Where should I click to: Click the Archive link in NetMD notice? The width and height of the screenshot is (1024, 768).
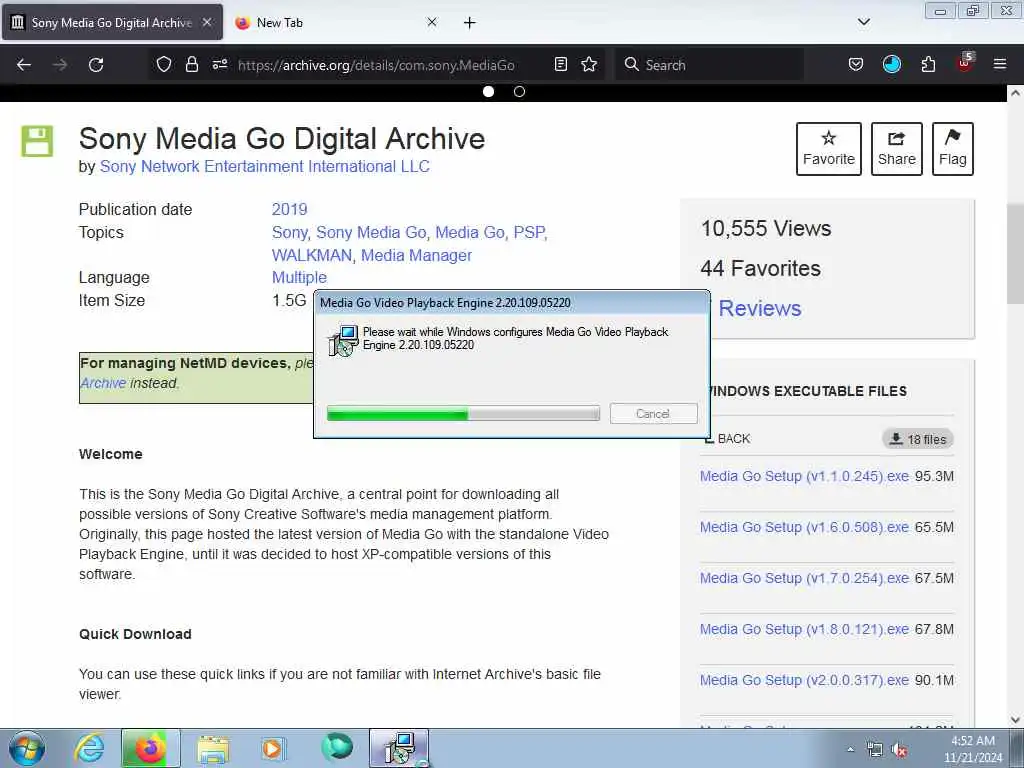tap(103, 383)
